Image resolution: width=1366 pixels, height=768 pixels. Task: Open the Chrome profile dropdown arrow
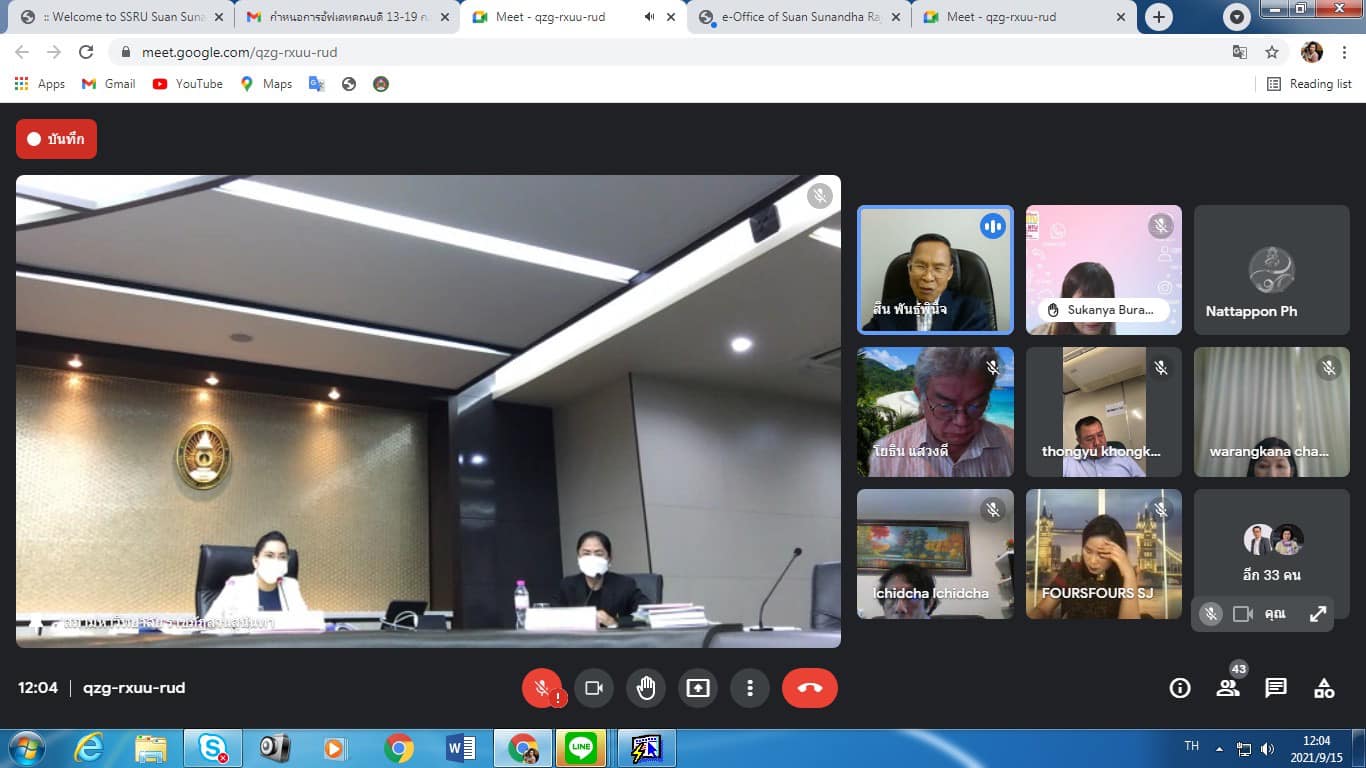(1238, 17)
